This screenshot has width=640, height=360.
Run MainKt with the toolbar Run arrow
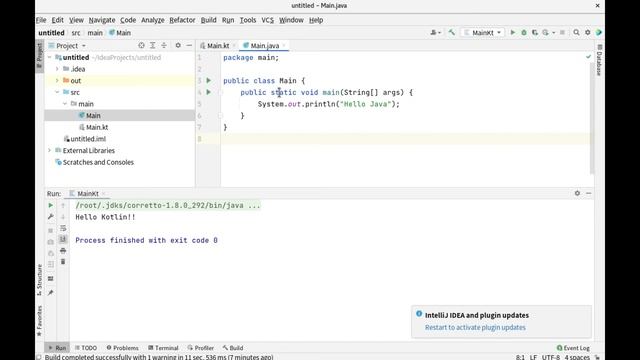(x=513, y=32)
